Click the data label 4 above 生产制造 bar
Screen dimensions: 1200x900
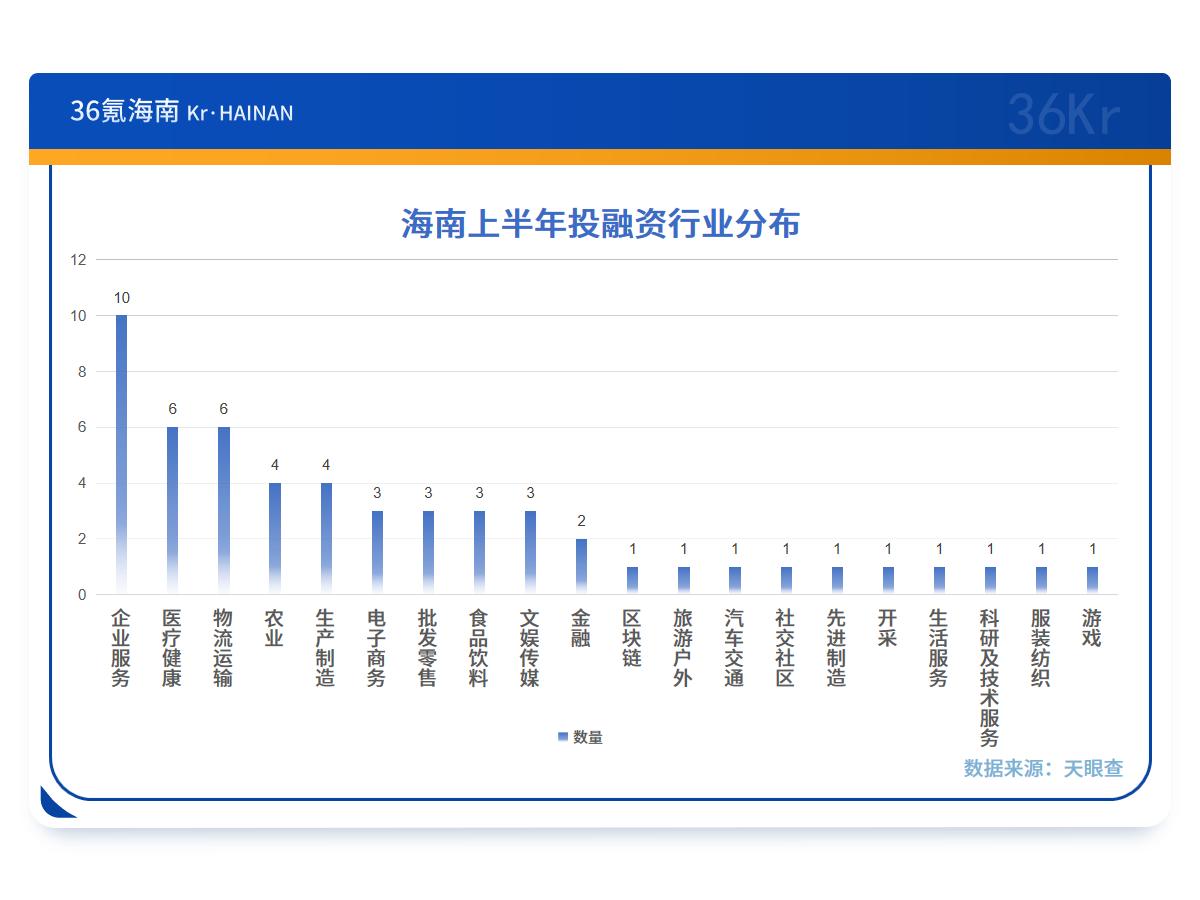click(325, 465)
